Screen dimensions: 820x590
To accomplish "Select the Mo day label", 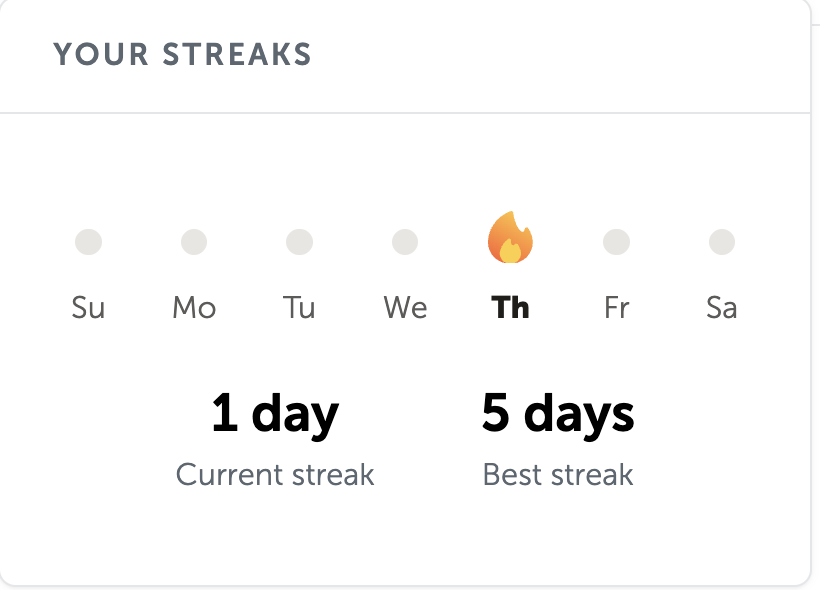I will tap(194, 307).
